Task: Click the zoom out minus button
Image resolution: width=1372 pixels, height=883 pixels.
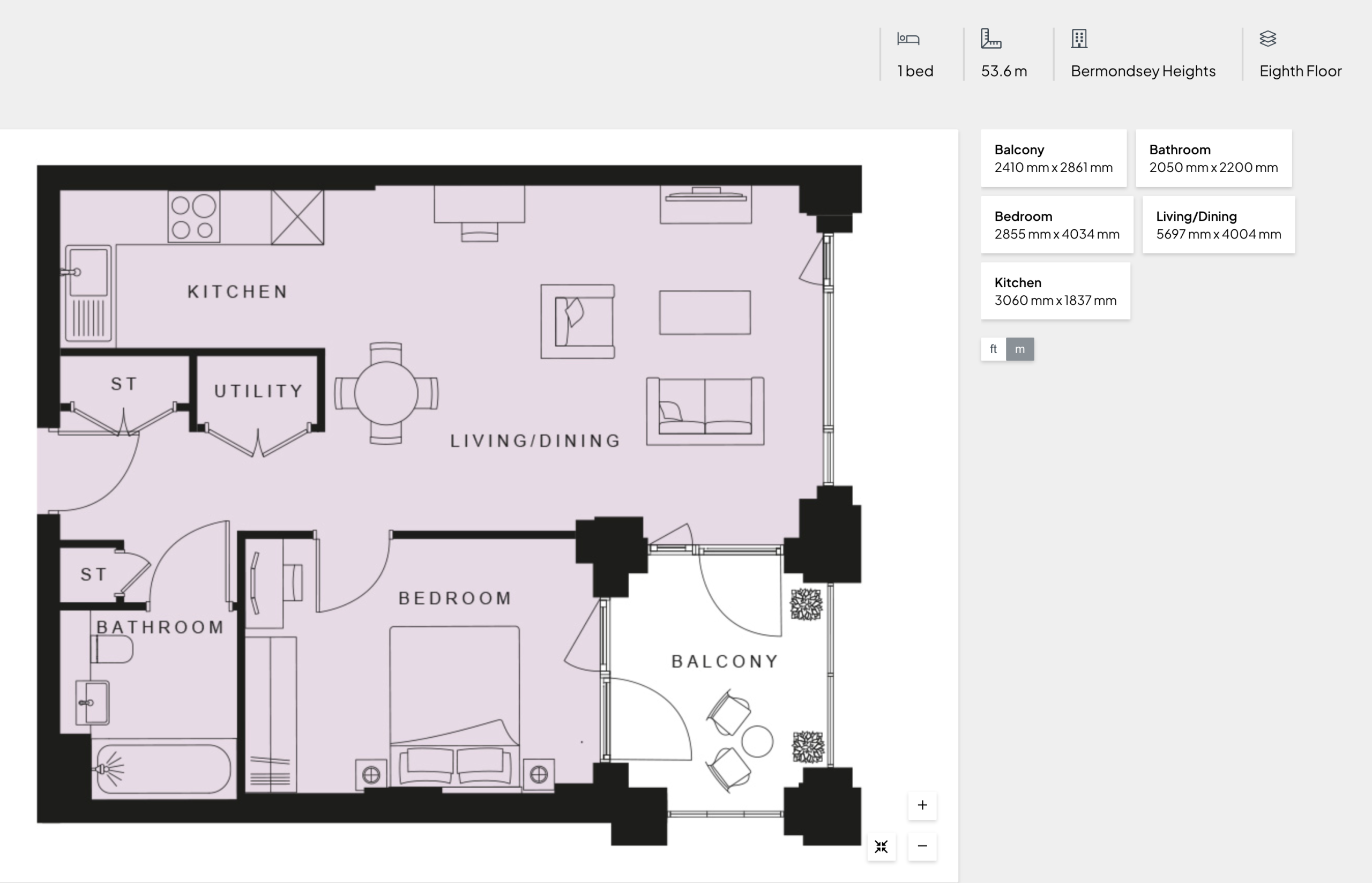Action: [x=922, y=847]
